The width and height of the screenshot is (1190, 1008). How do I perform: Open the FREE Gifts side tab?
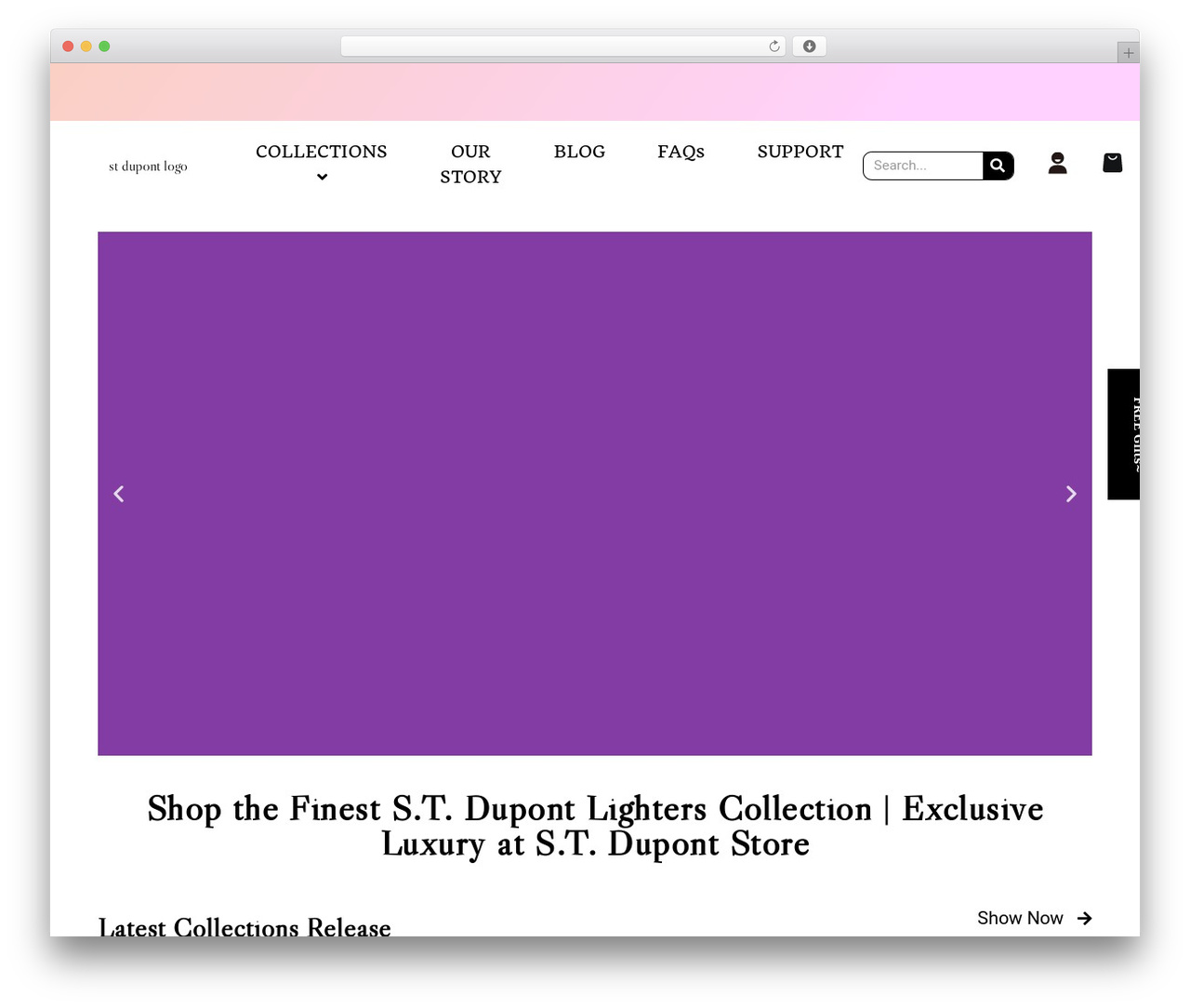click(1124, 434)
